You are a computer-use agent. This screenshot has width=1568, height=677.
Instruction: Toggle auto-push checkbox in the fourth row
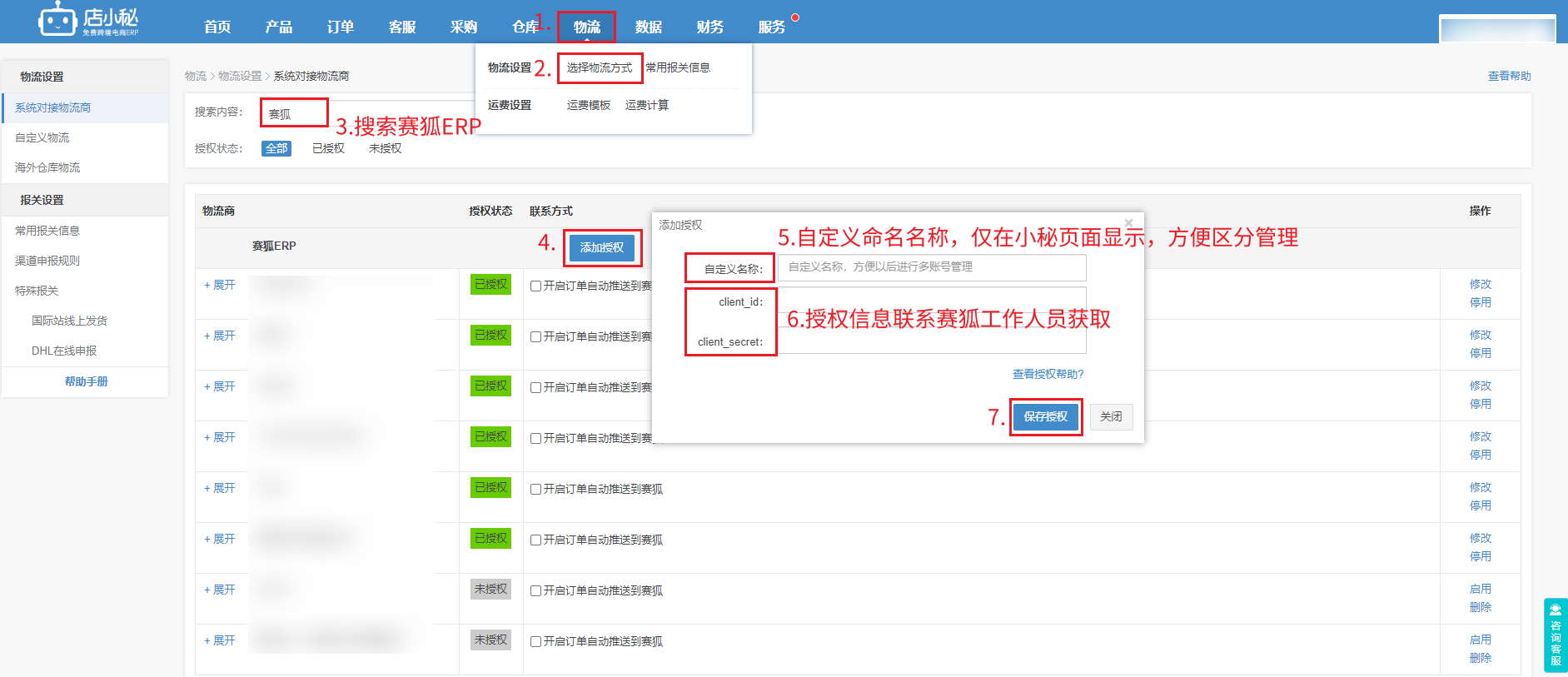coord(536,438)
